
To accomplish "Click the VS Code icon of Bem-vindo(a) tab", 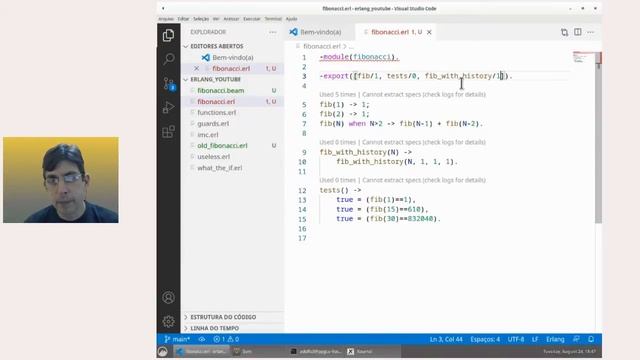I will [293, 32].
